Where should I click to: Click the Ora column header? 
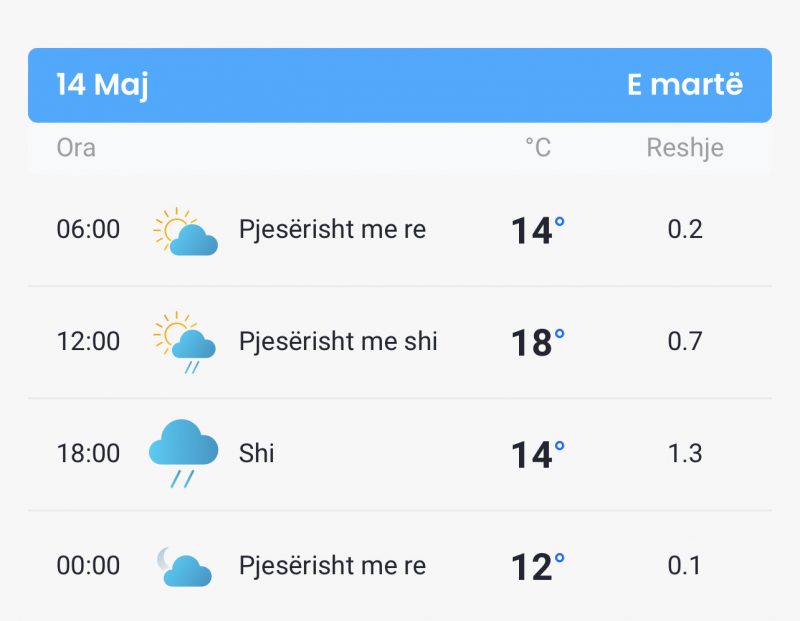point(76,148)
